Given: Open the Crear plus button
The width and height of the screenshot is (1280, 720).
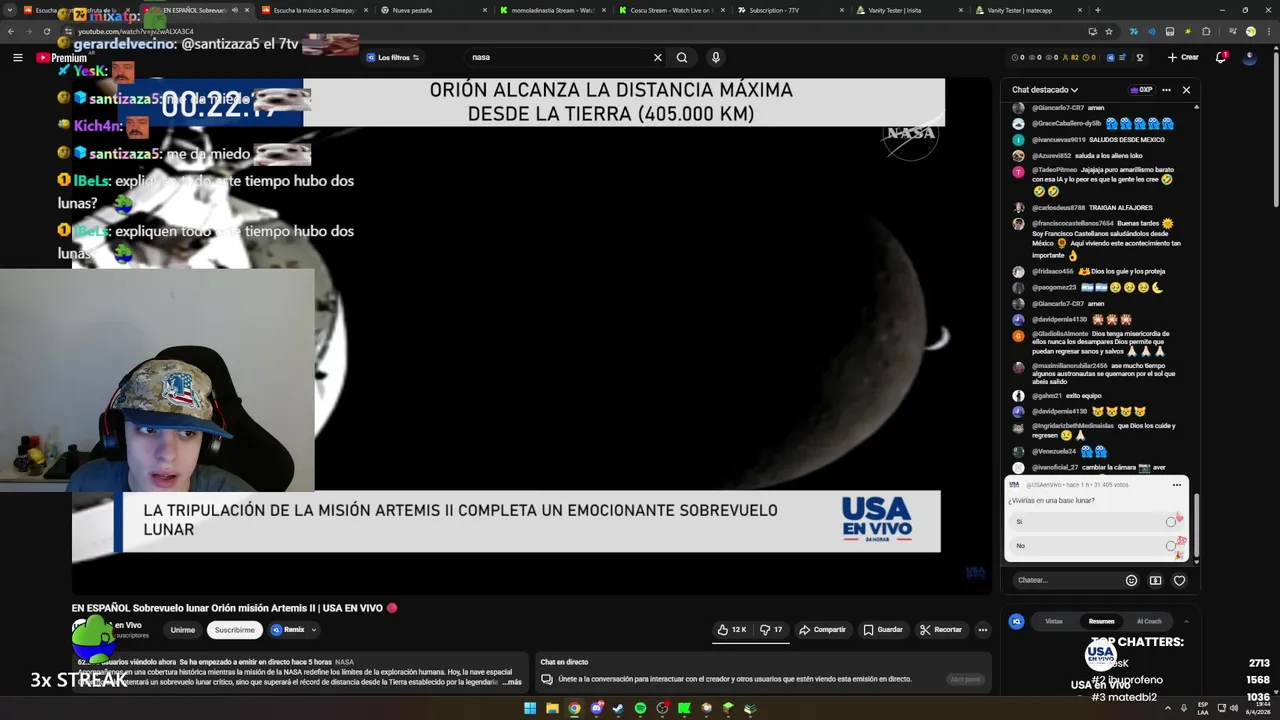Looking at the screenshot, I should (1183, 58).
